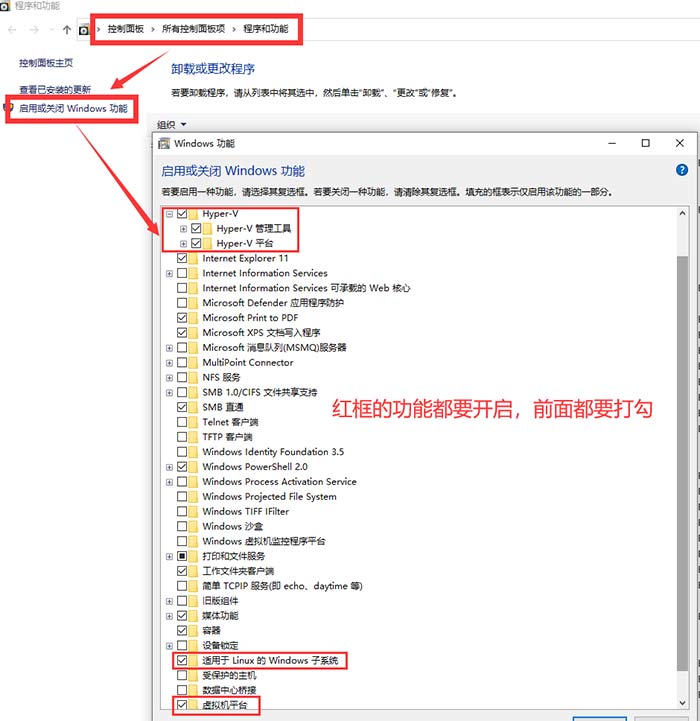Click the 程序和功能 window title icon

[5, 6]
